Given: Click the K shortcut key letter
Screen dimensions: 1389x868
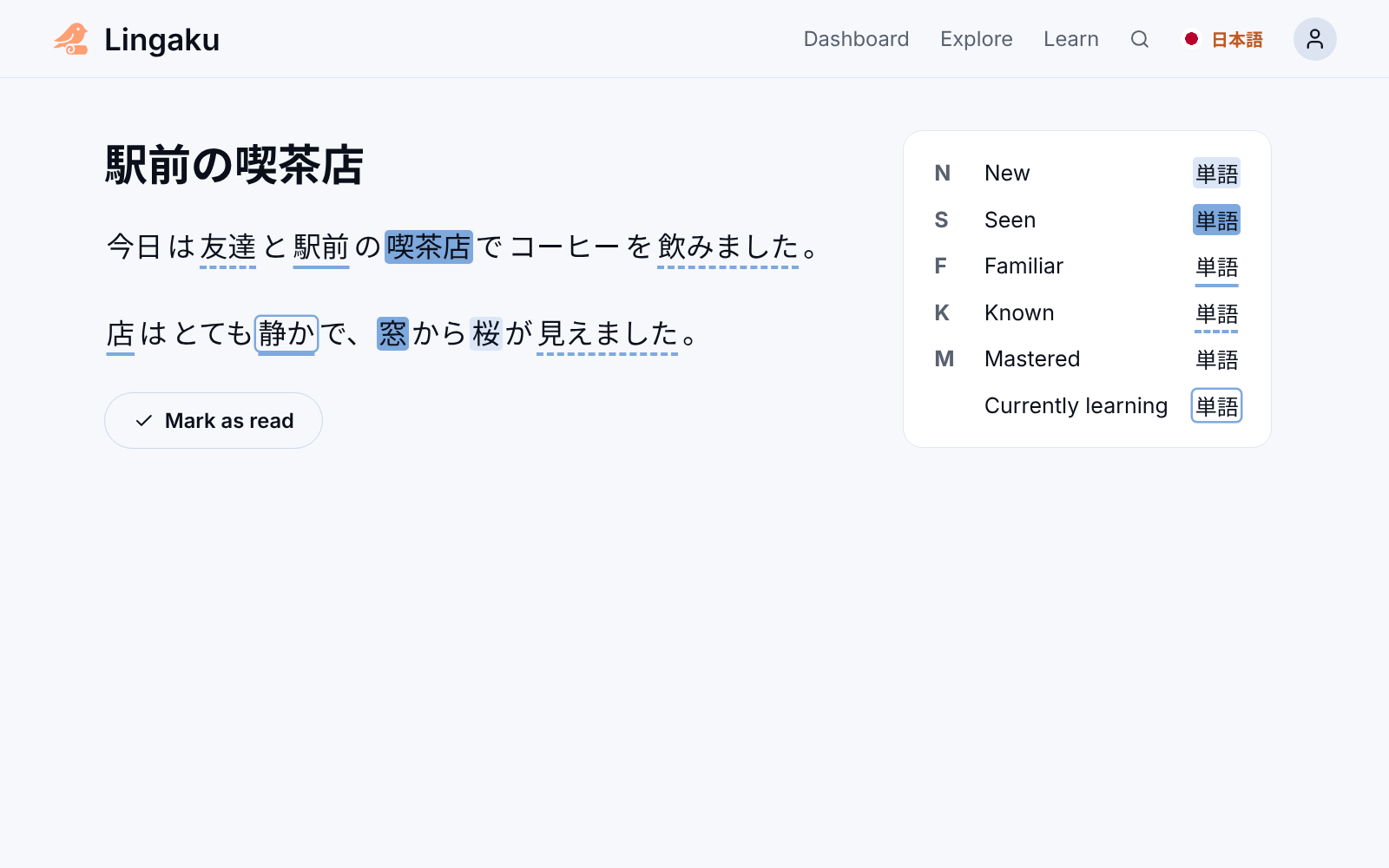Looking at the screenshot, I should 942,313.
